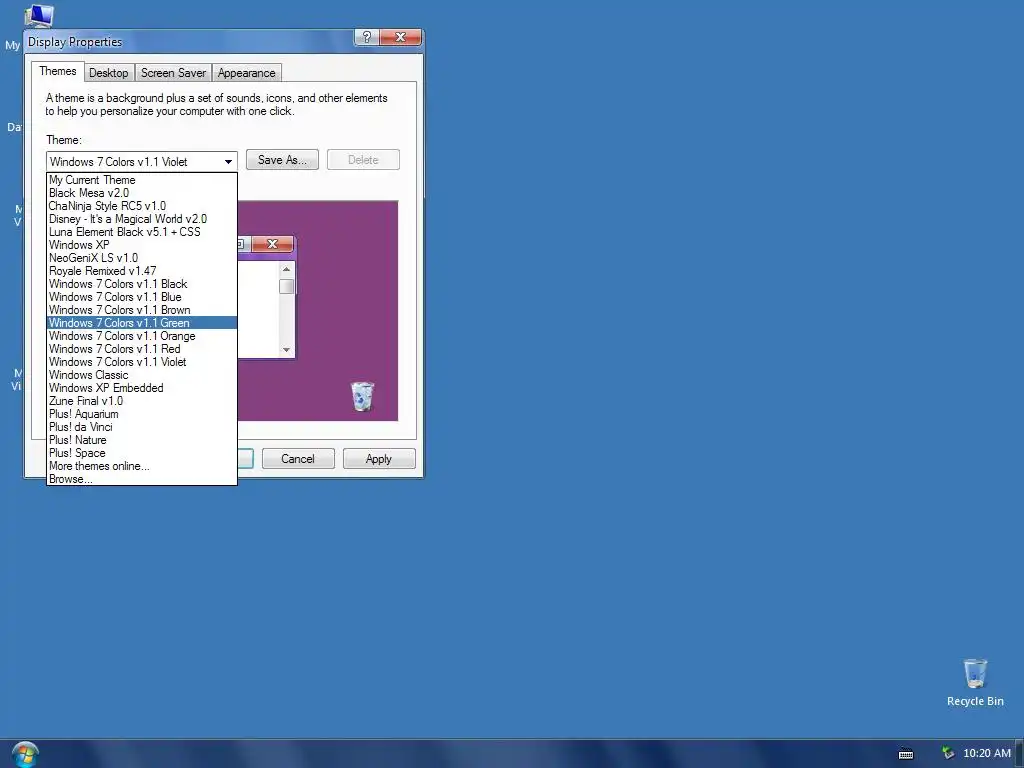1024x768 pixels.
Task: Select the Plus! da Vinci theme
Action: point(142,427)
